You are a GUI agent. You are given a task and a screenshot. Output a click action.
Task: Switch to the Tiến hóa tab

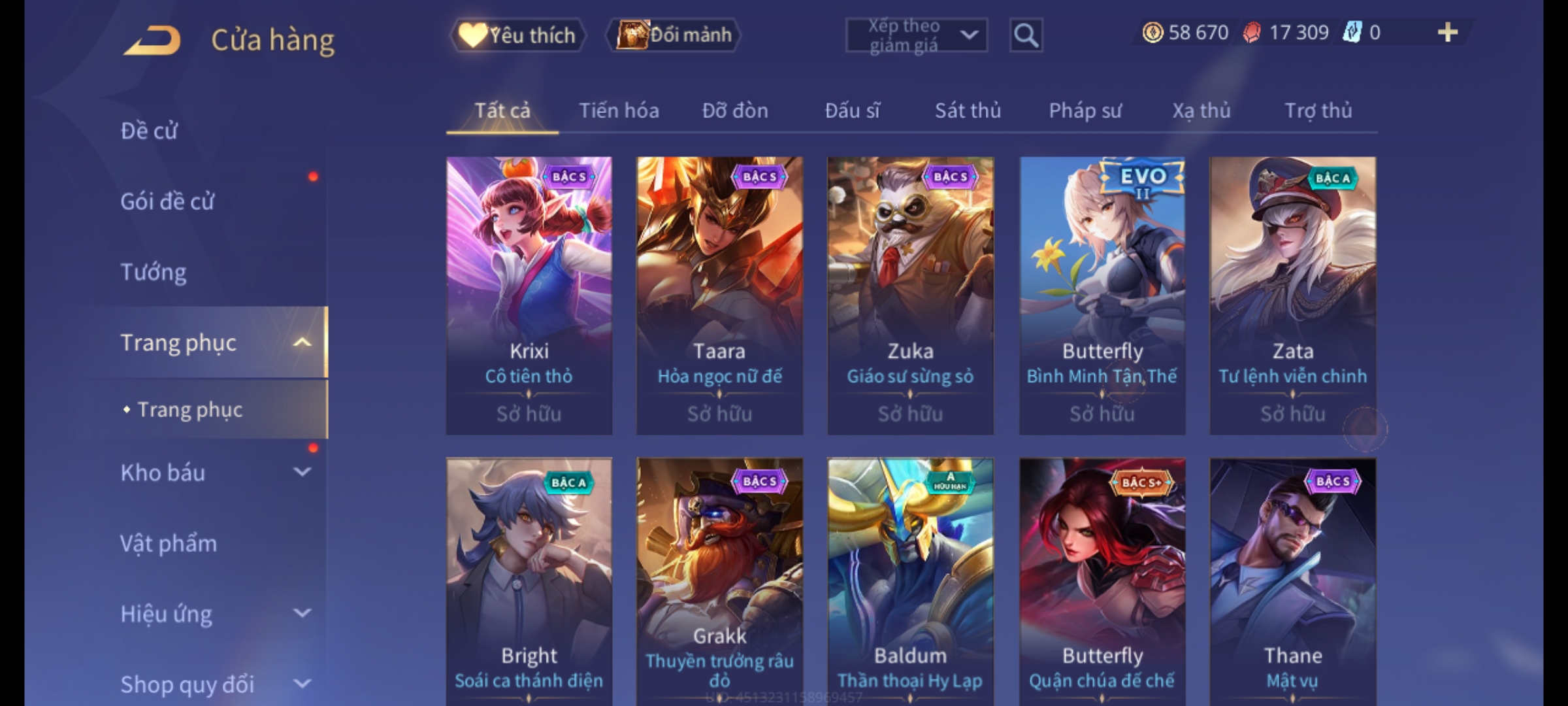(619, 110)
